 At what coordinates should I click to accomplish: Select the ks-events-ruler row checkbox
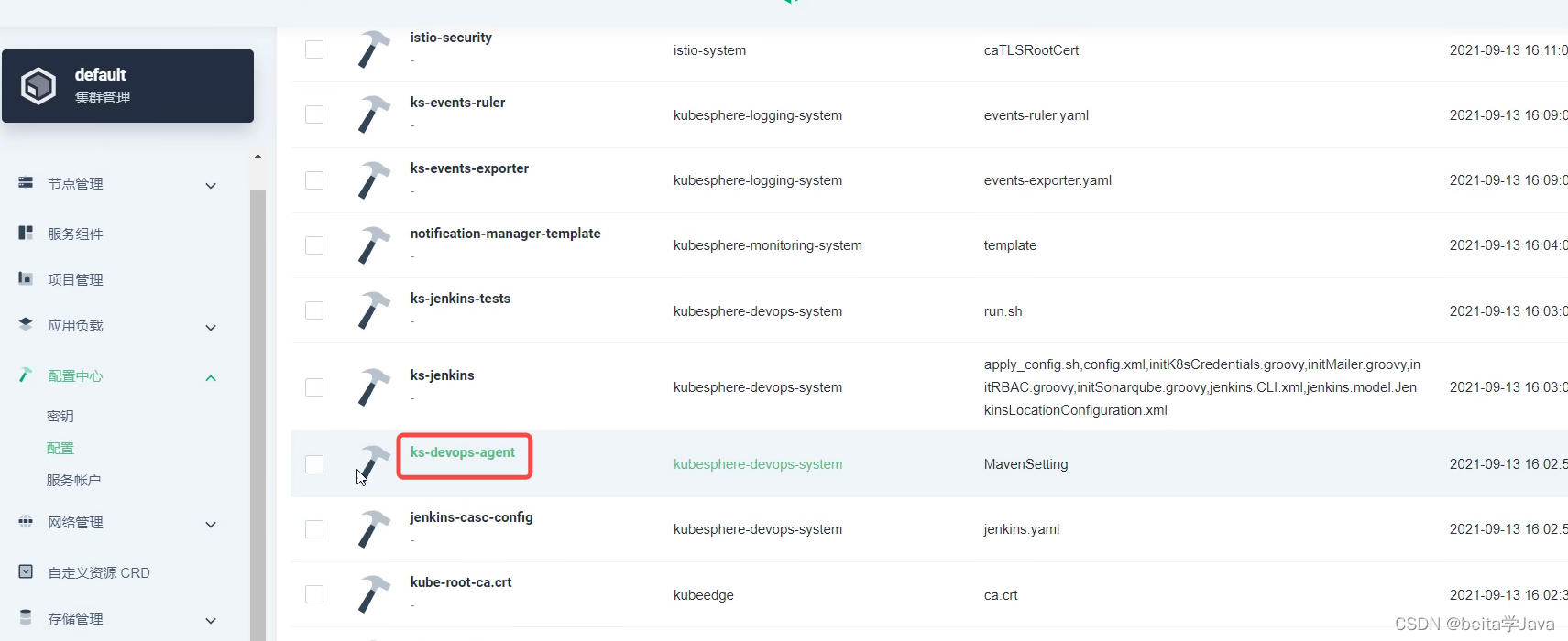[314, 114]
